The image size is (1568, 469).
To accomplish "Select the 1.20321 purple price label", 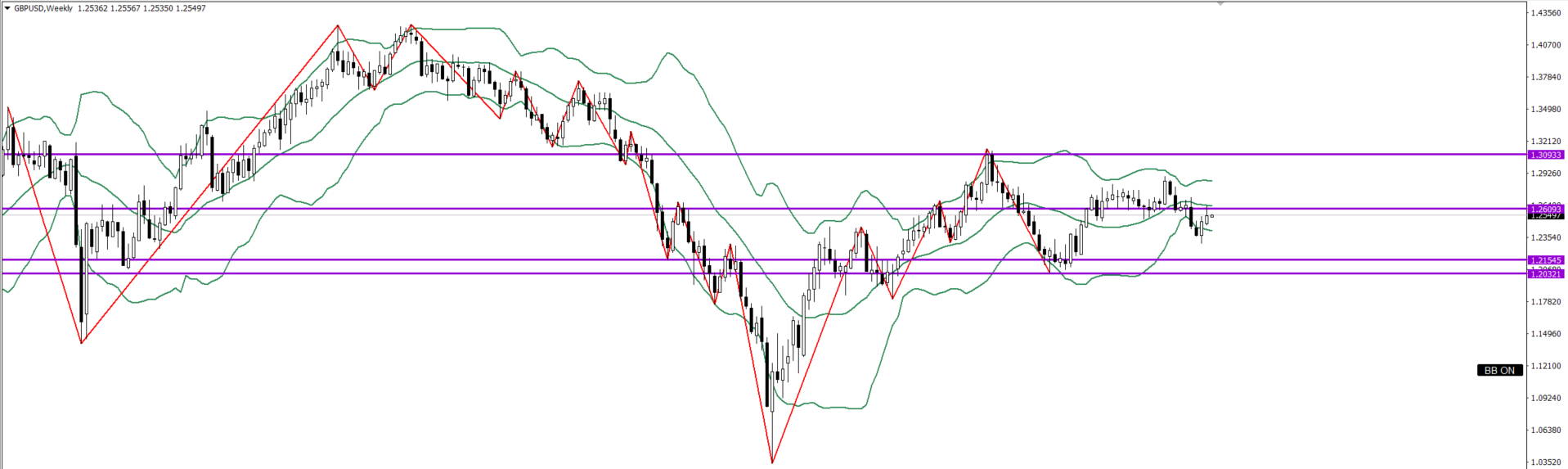I will click(x=1545, y=274).
